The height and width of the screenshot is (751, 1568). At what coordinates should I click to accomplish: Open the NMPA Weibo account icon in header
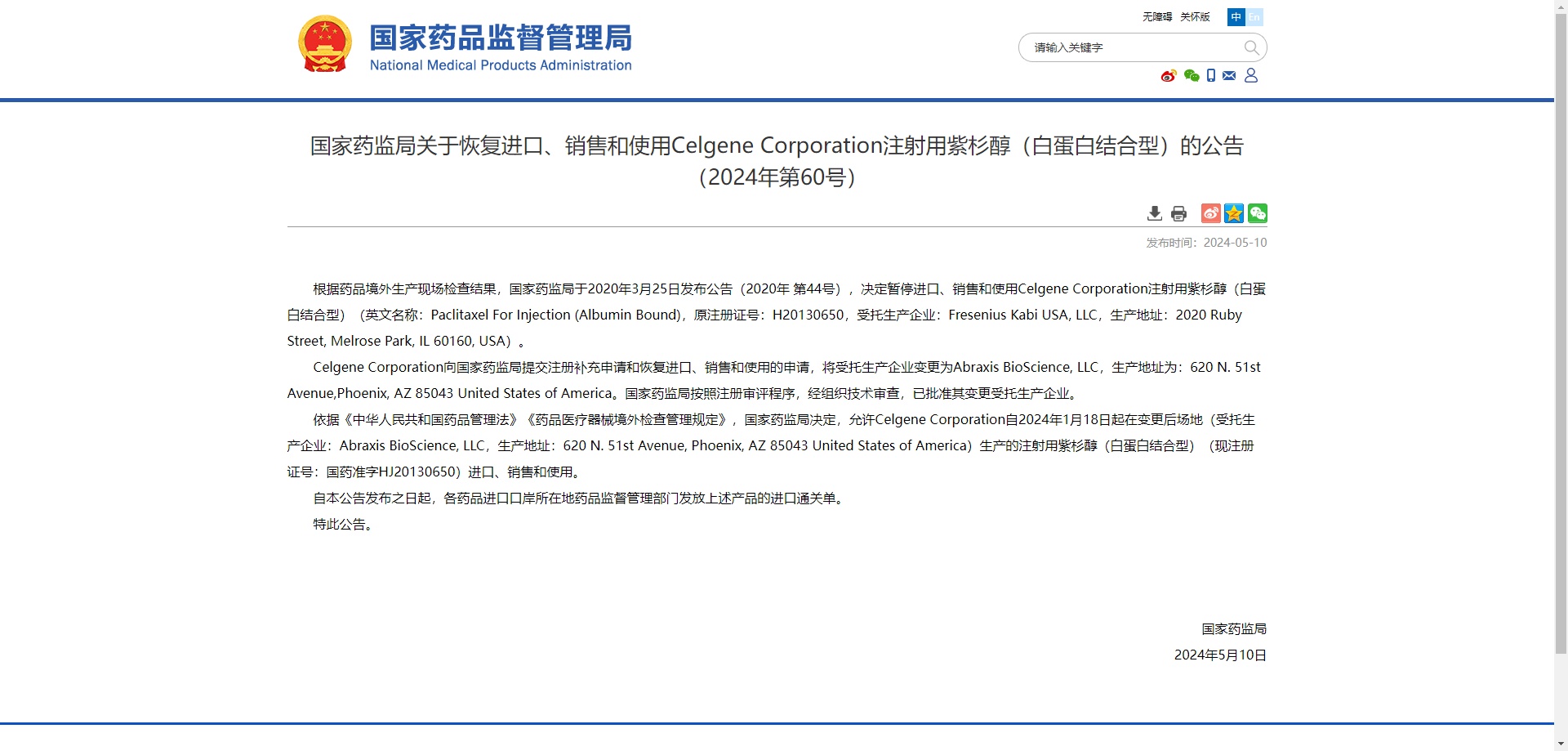(x=1167, y=75)
